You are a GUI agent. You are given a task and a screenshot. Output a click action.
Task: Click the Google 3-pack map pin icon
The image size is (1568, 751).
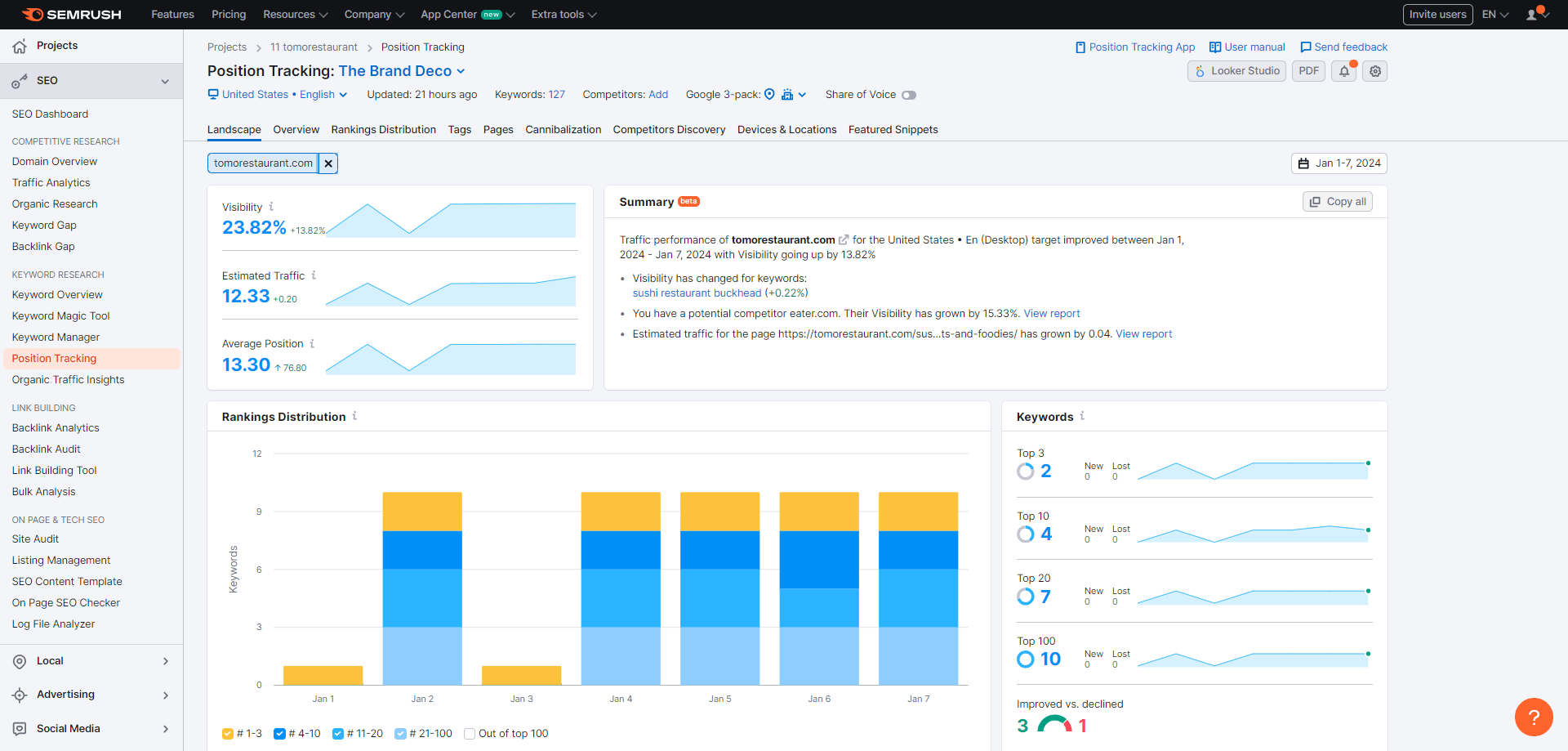click(768, 95)
